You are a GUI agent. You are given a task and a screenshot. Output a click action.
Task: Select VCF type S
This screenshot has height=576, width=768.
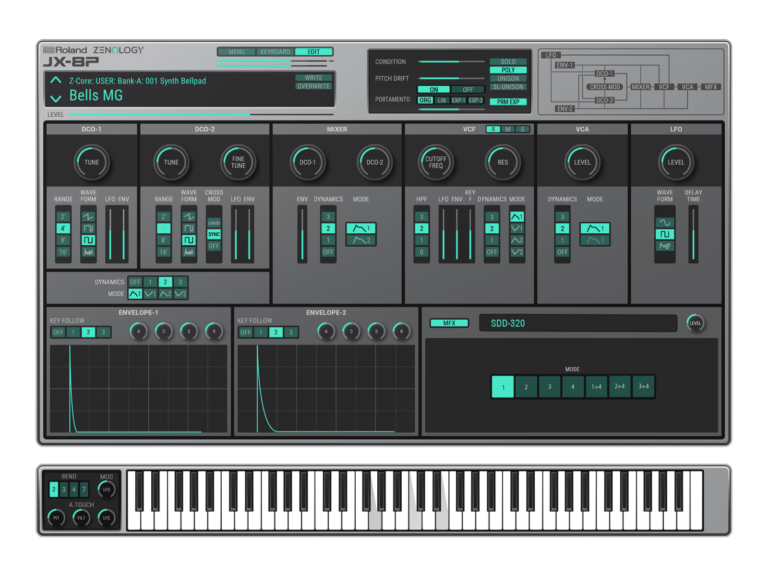coord(523,129)
